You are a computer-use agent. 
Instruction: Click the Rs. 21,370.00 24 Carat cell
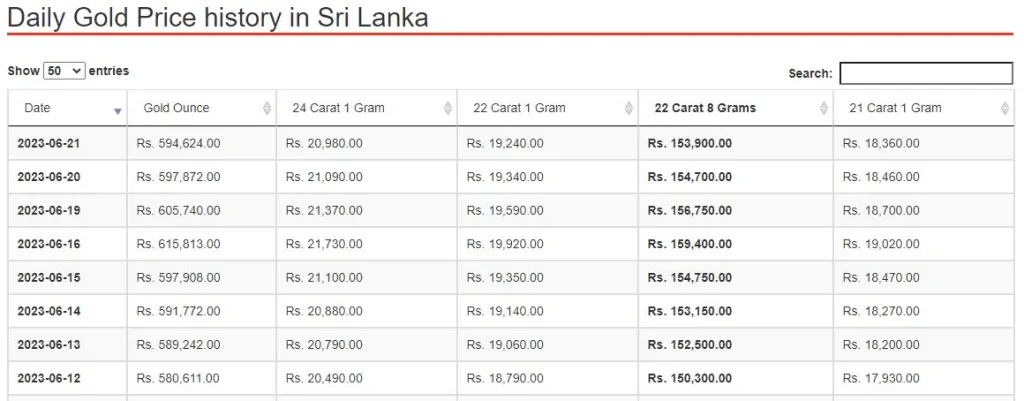[324, 210]
